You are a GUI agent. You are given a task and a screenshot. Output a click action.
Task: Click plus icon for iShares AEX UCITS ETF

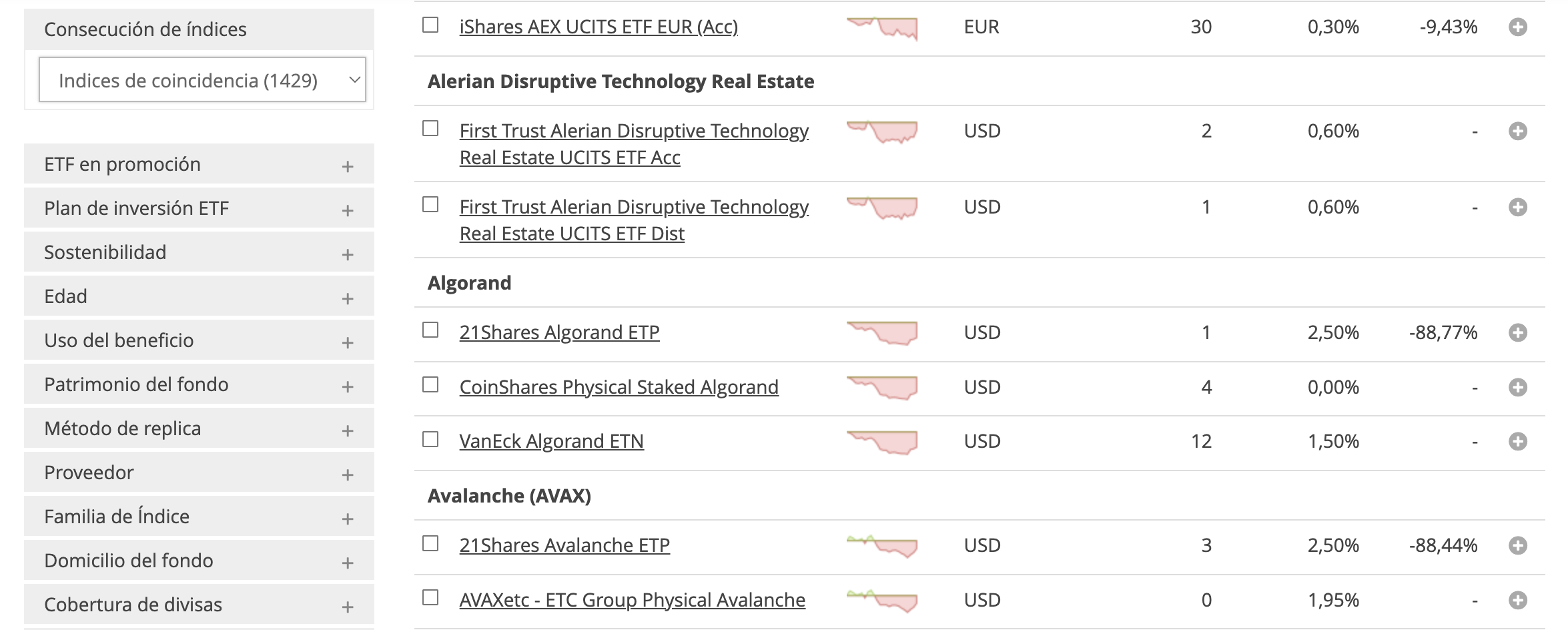(1518, 27)
